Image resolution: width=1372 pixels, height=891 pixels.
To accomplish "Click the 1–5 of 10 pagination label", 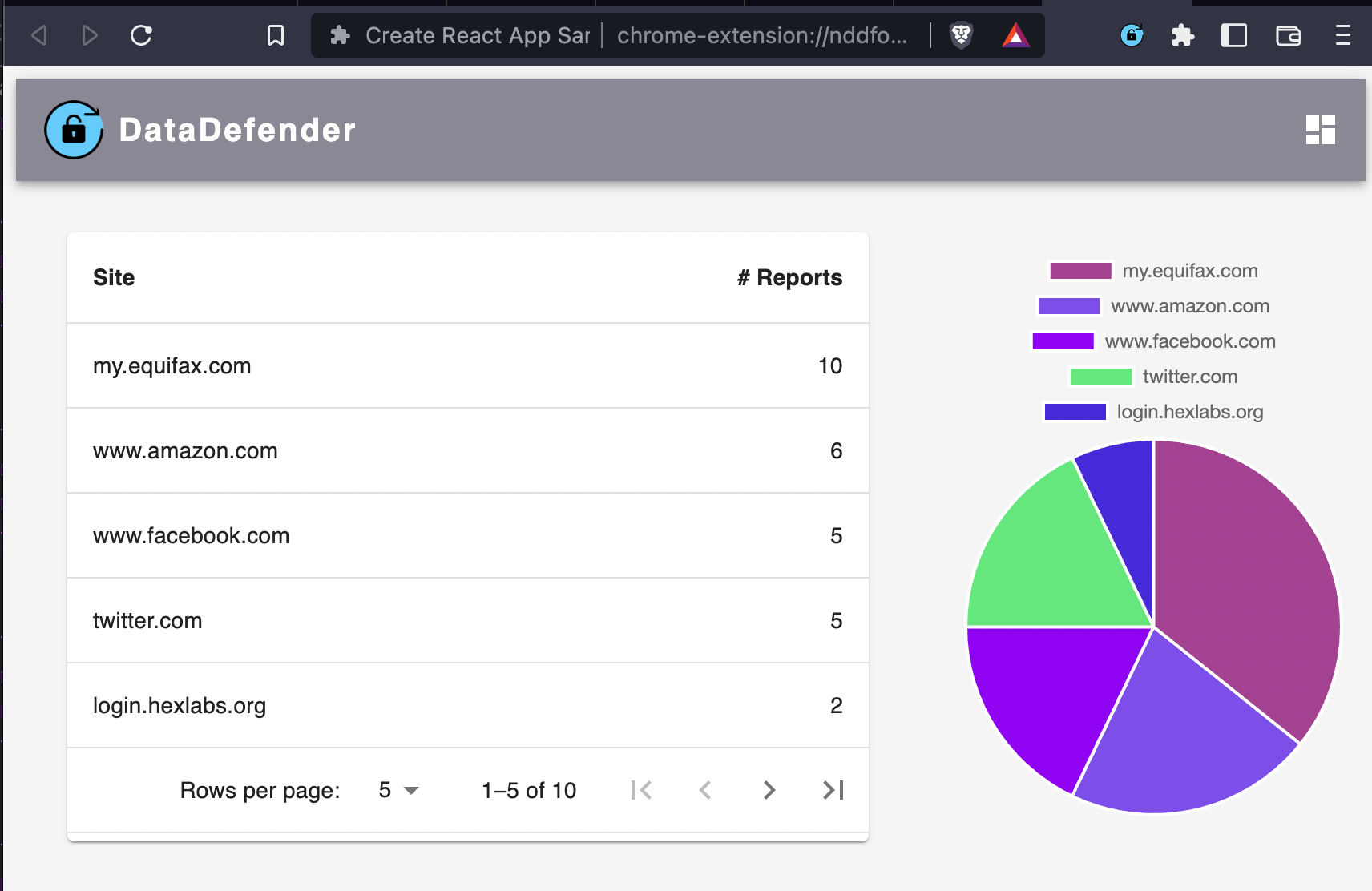I will (529, 790).
